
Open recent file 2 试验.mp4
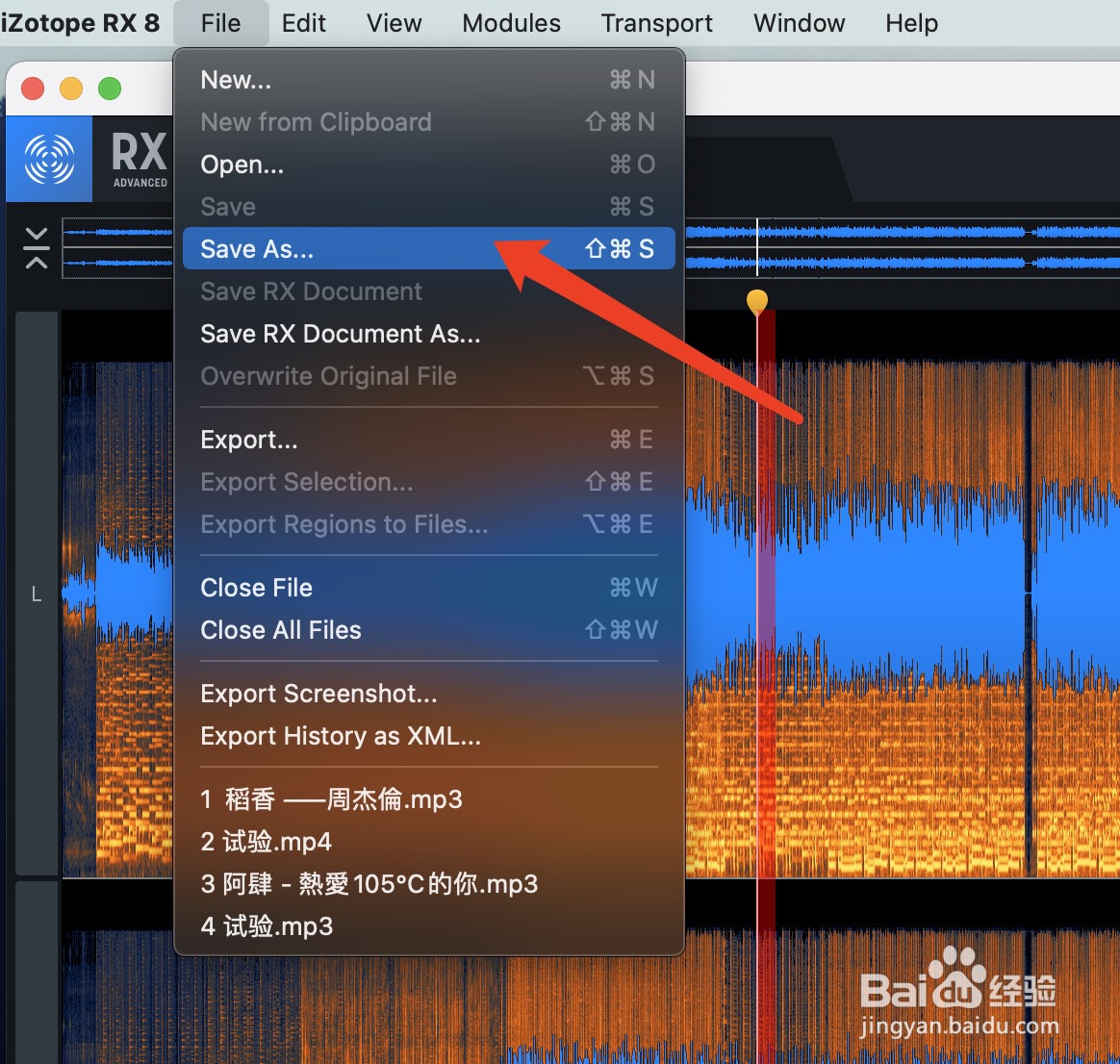[x=428, y=842]
